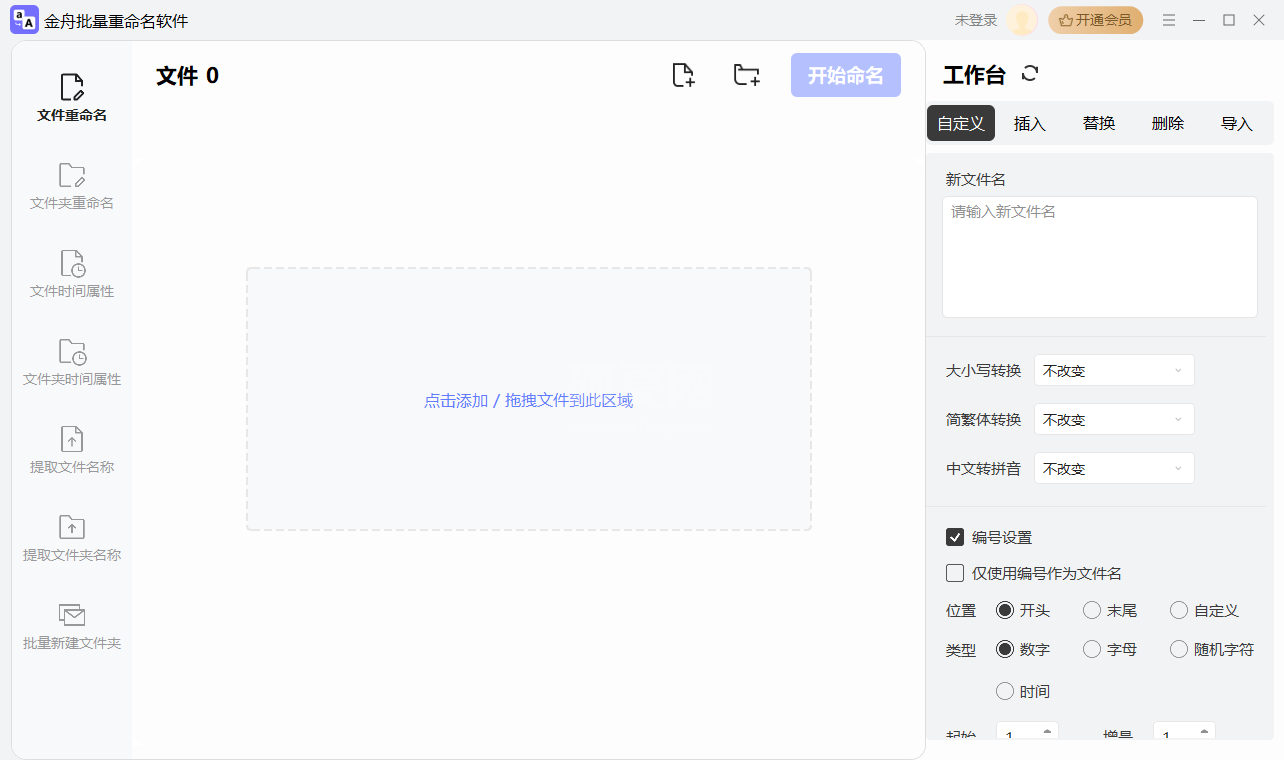Click the 起始 number stepper field
This screenshot has height=760, width=1284.
pos(1027,732)
